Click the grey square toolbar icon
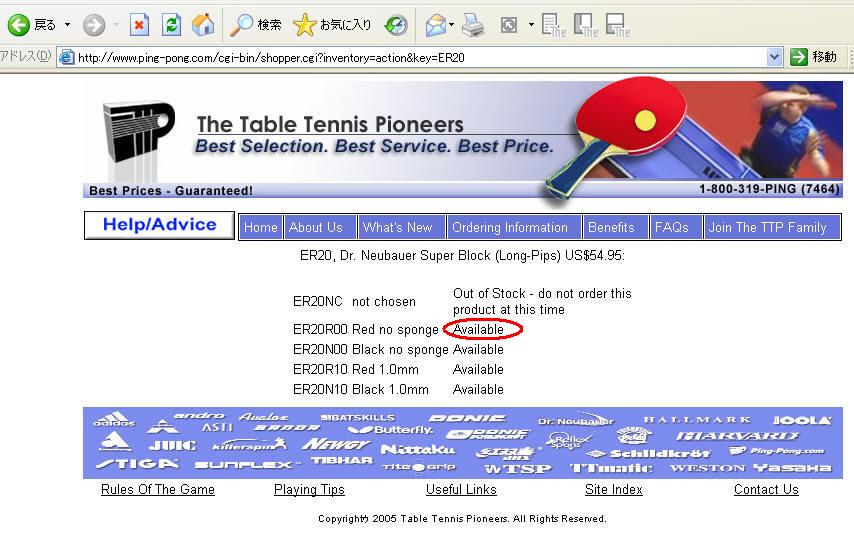The width and height of the screenshot is (854, 544). [509, 25]
